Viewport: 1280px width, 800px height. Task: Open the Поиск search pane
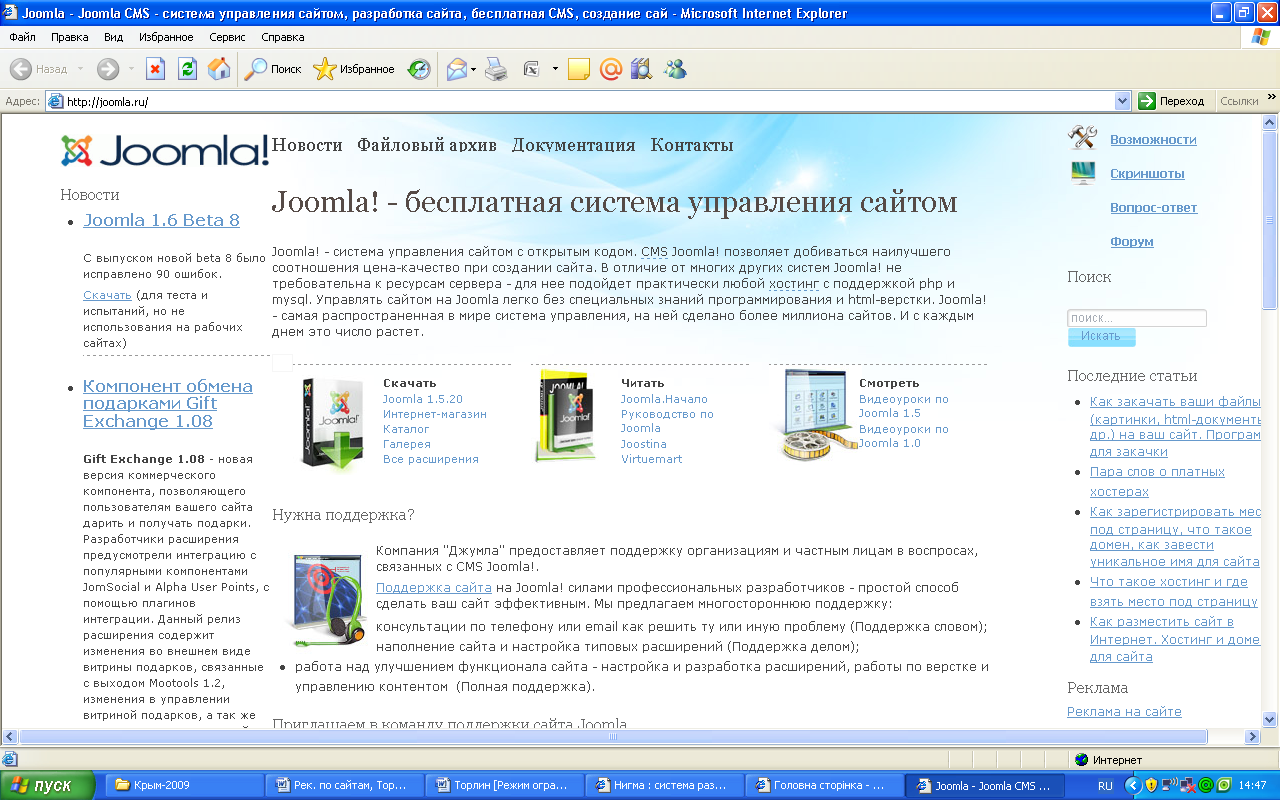(273, 69)
